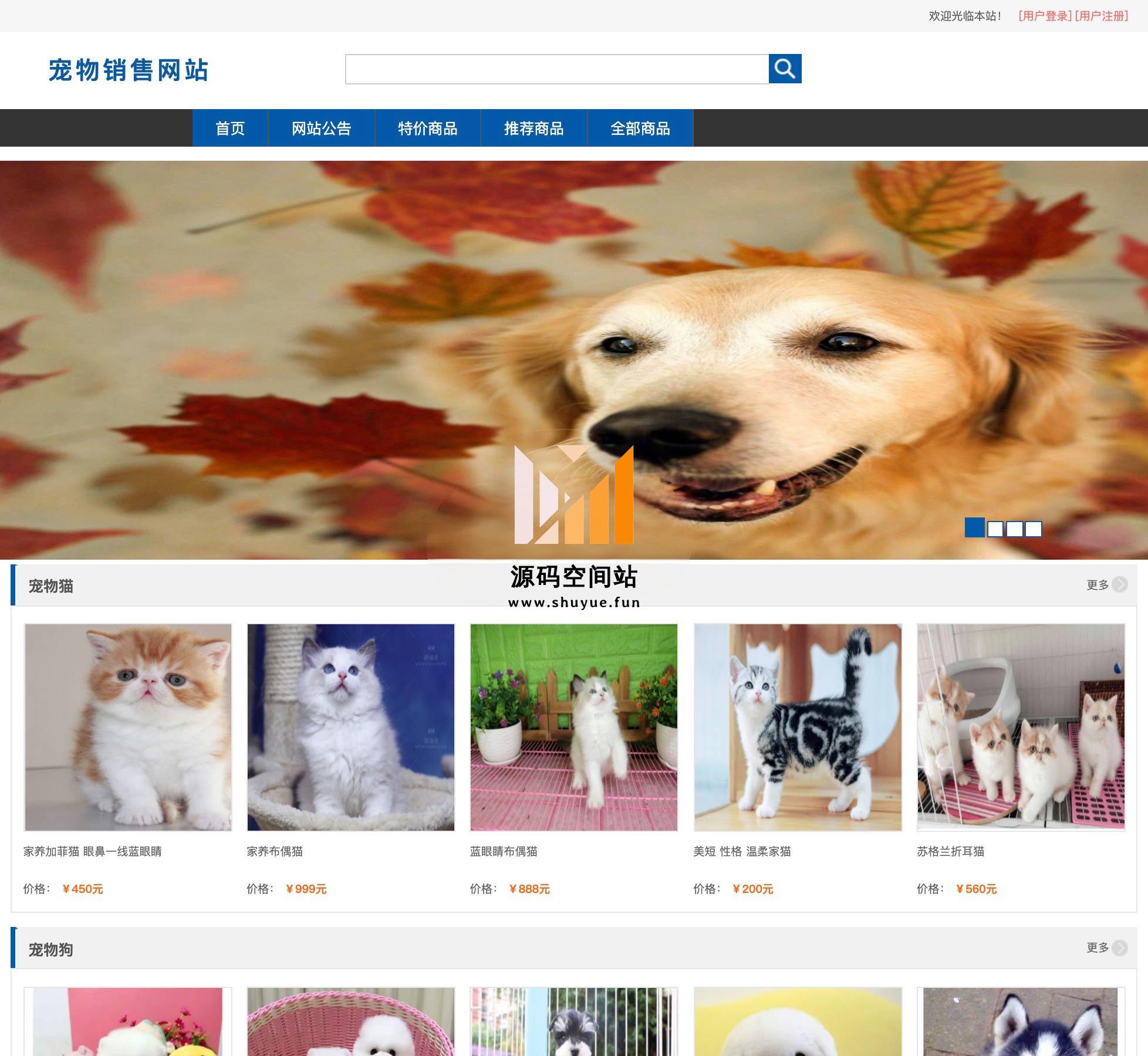
Task: Click 更多 in the 宠物猫 section
Action: (x=1098, y=585)
